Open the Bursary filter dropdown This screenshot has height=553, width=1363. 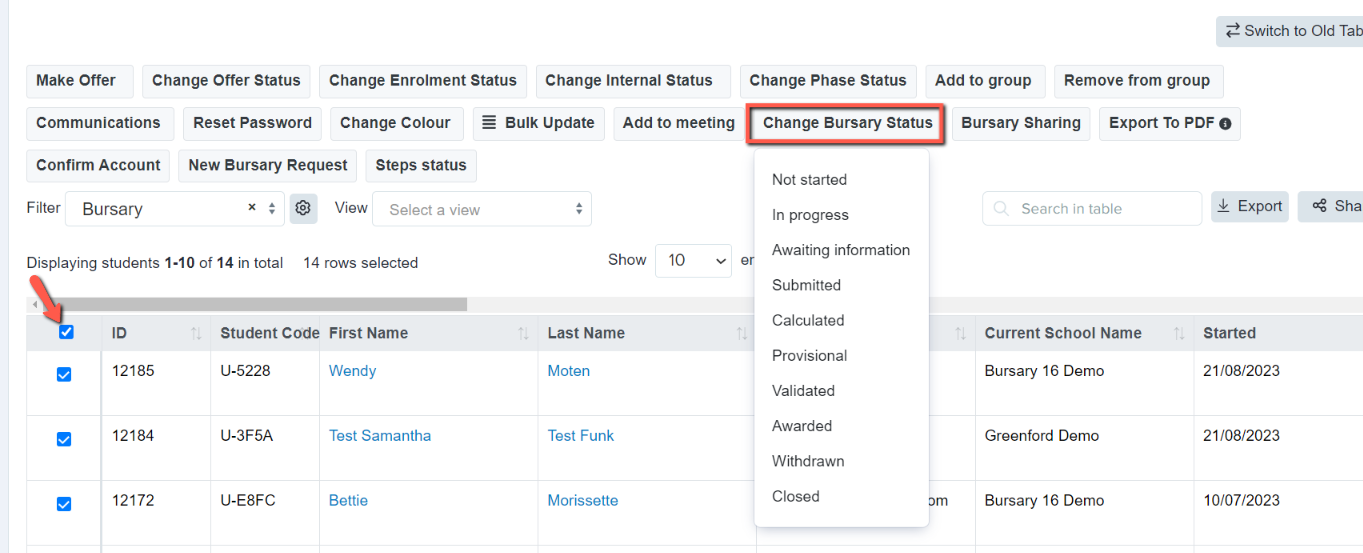[x=175, y=209]
